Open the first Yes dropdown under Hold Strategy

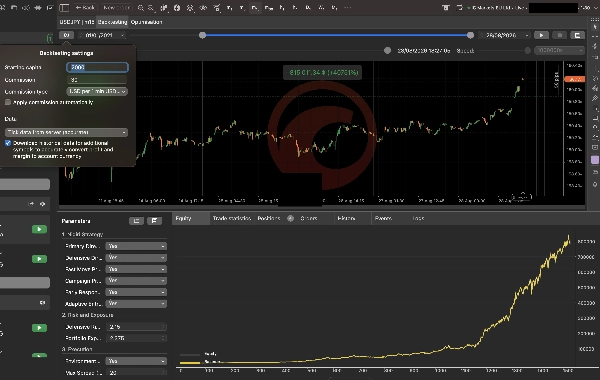click(136, 246)
